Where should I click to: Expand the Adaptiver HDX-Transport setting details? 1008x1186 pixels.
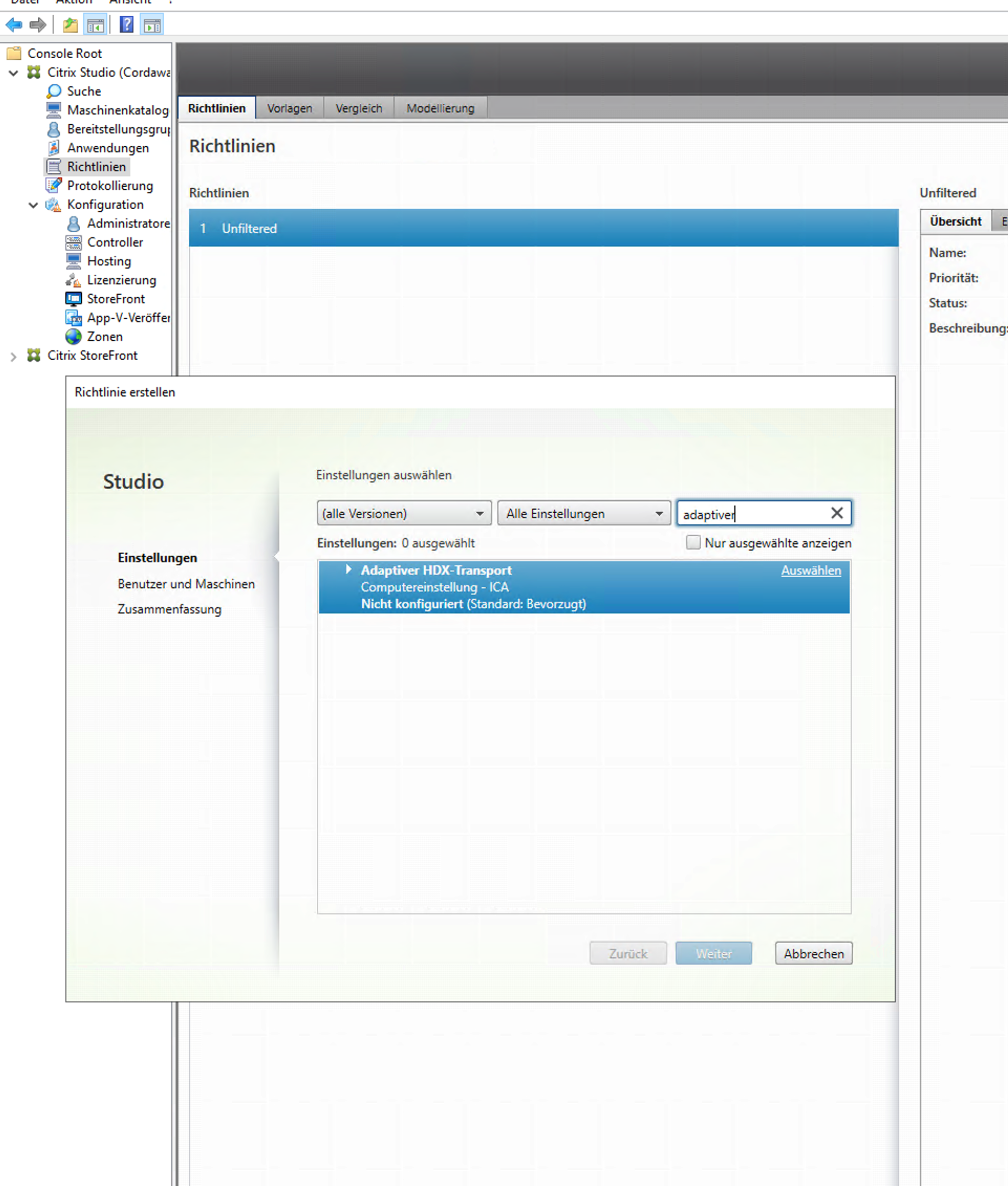click(349, 569)
